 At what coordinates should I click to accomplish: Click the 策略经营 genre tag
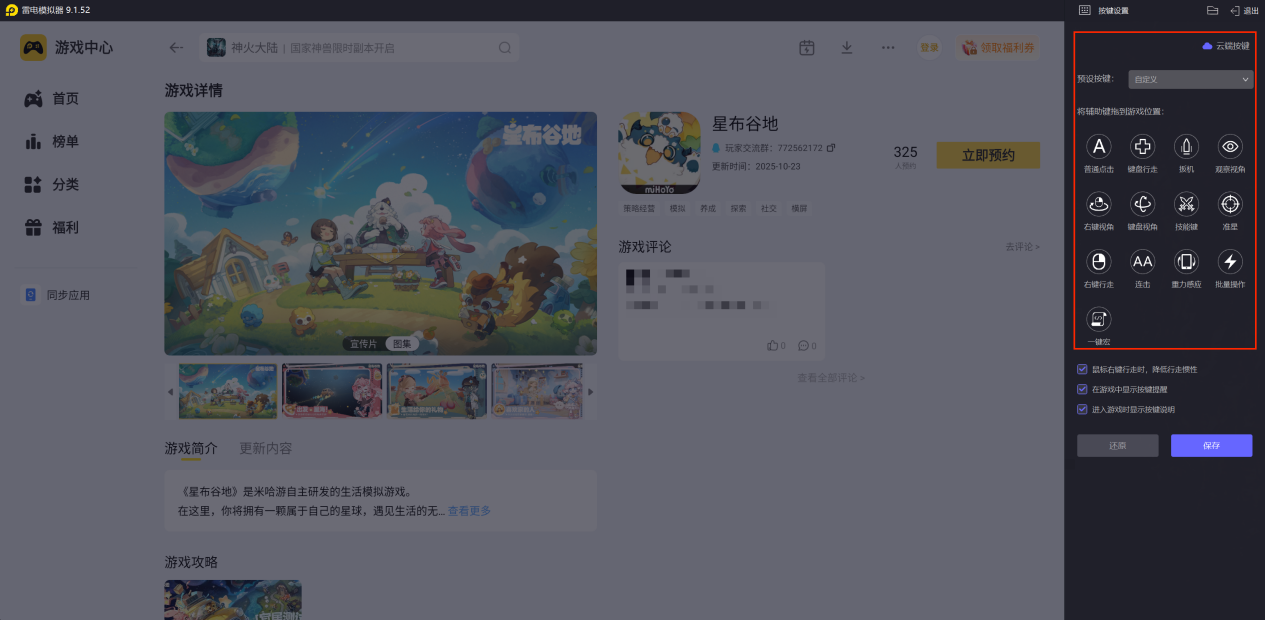(639, 209)
